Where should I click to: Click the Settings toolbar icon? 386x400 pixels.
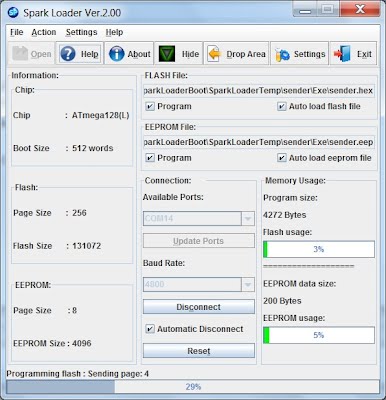tap(283, 54)
